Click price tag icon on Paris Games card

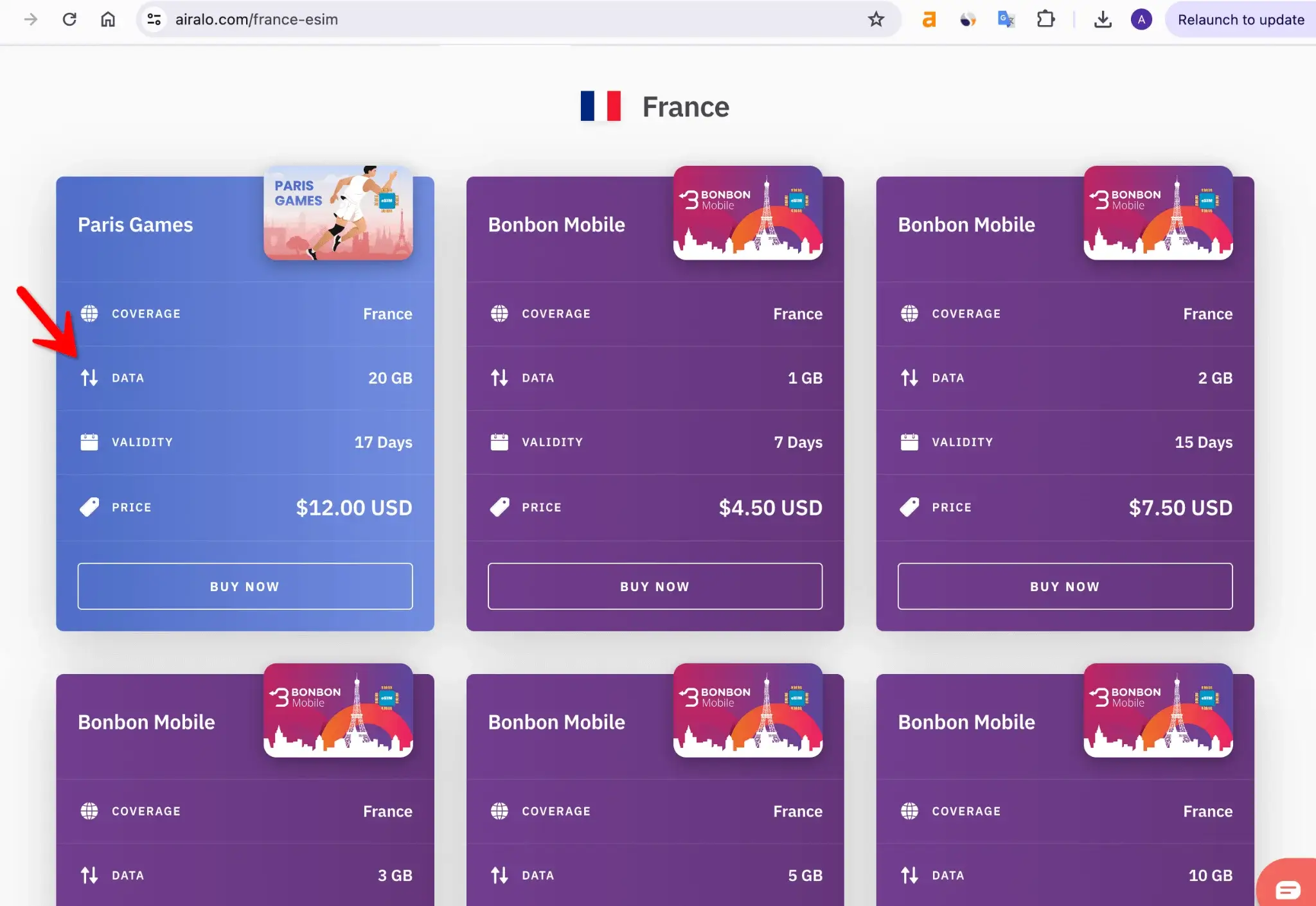point(89,507)
